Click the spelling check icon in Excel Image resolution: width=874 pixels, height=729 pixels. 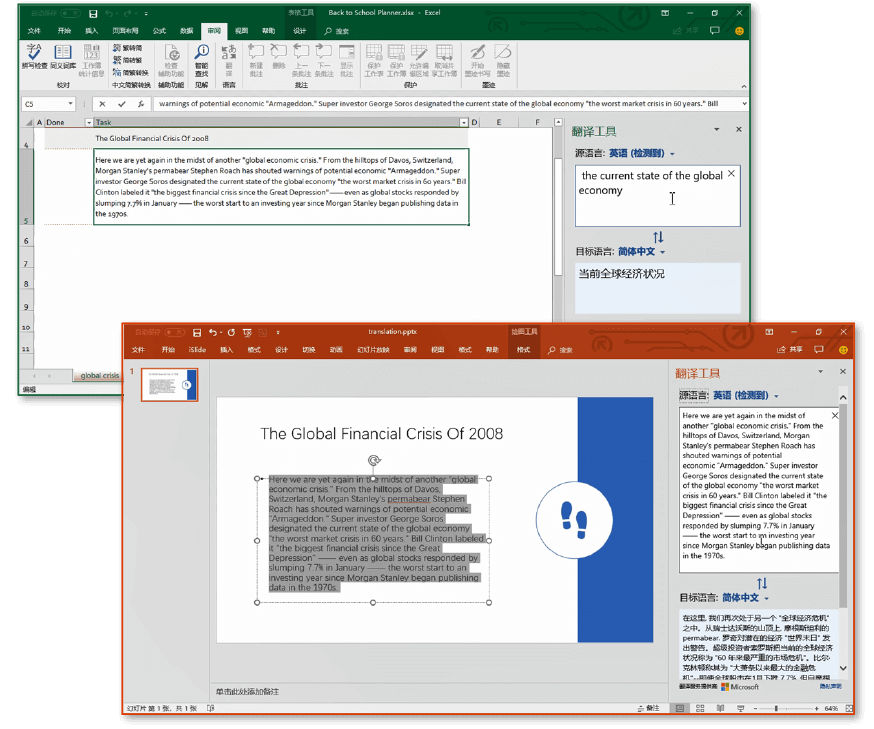coord(34,54)
